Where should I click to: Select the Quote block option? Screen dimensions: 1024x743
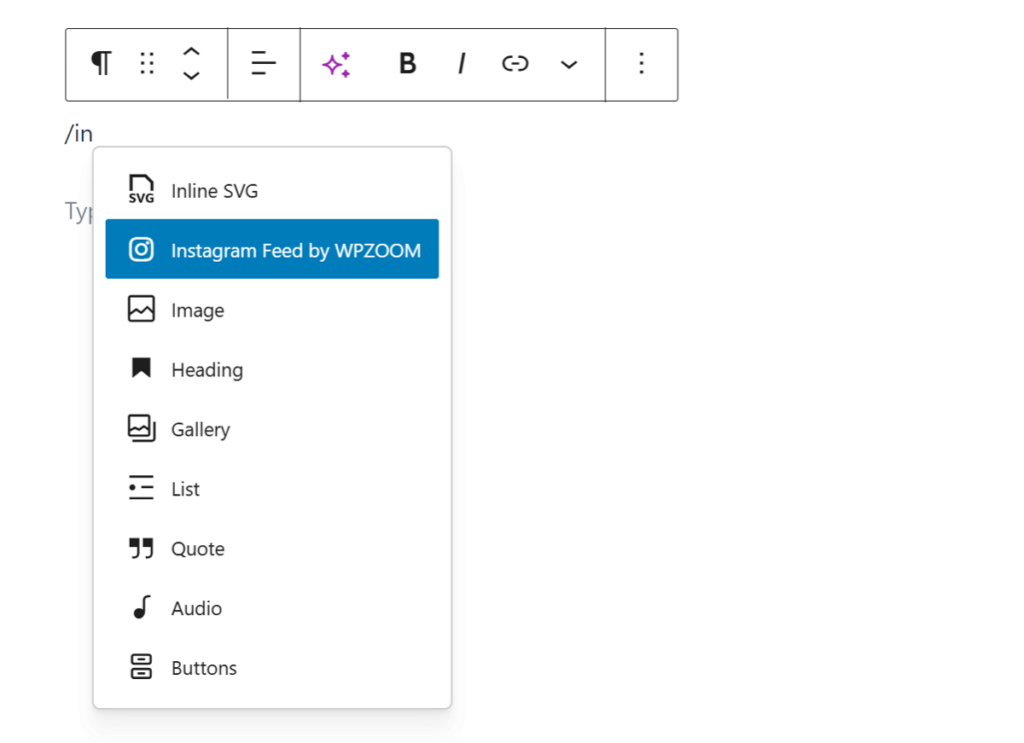click(197, 548)
